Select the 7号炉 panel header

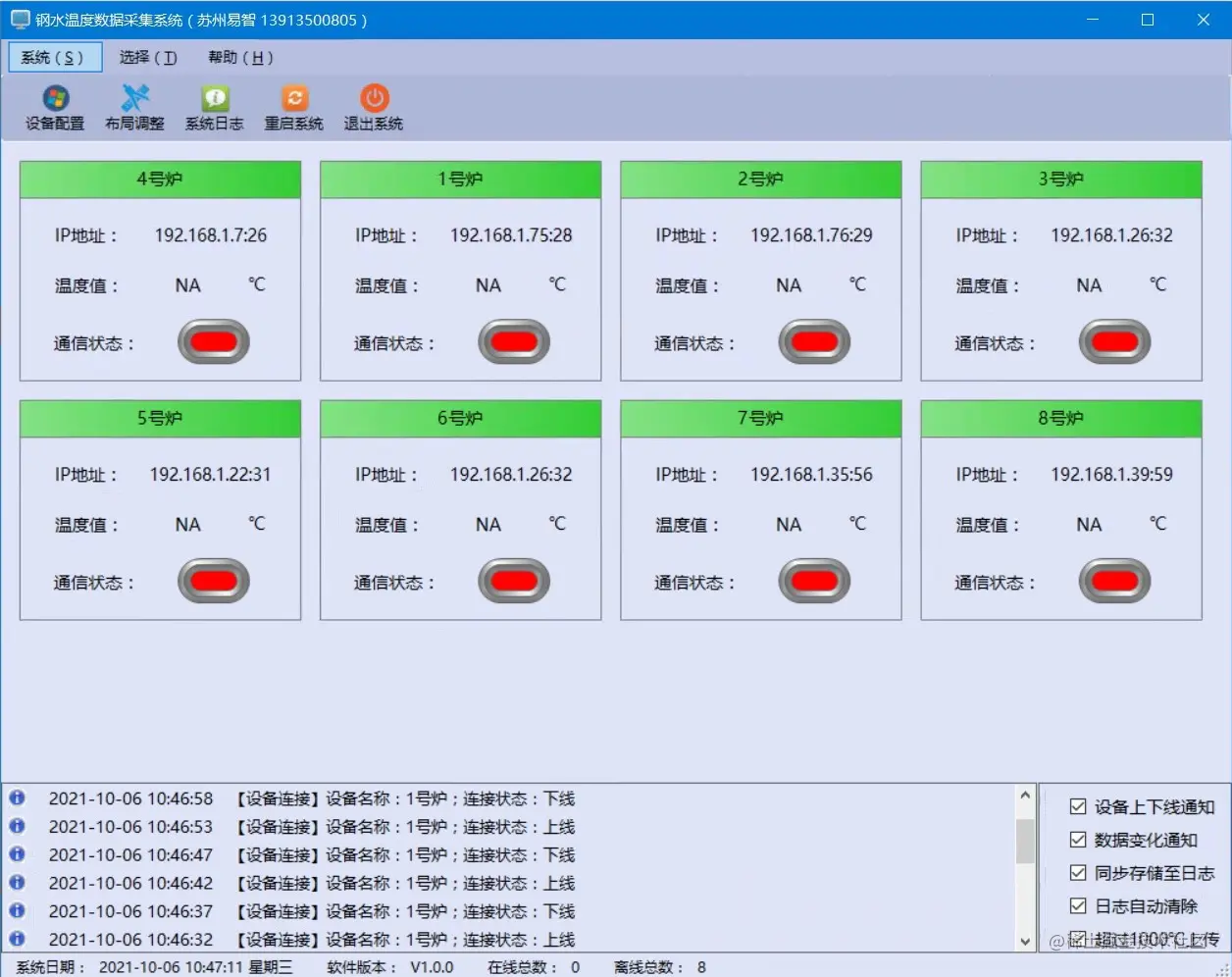click(760, 418)
